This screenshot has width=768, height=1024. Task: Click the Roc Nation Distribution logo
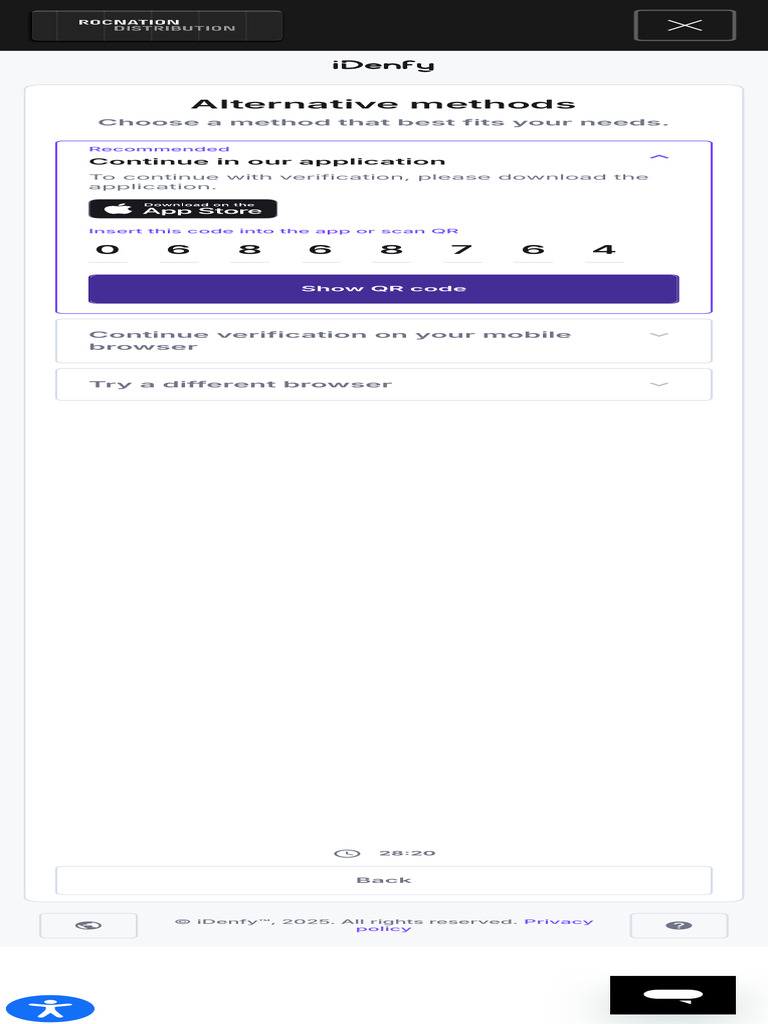pos(157,25)
